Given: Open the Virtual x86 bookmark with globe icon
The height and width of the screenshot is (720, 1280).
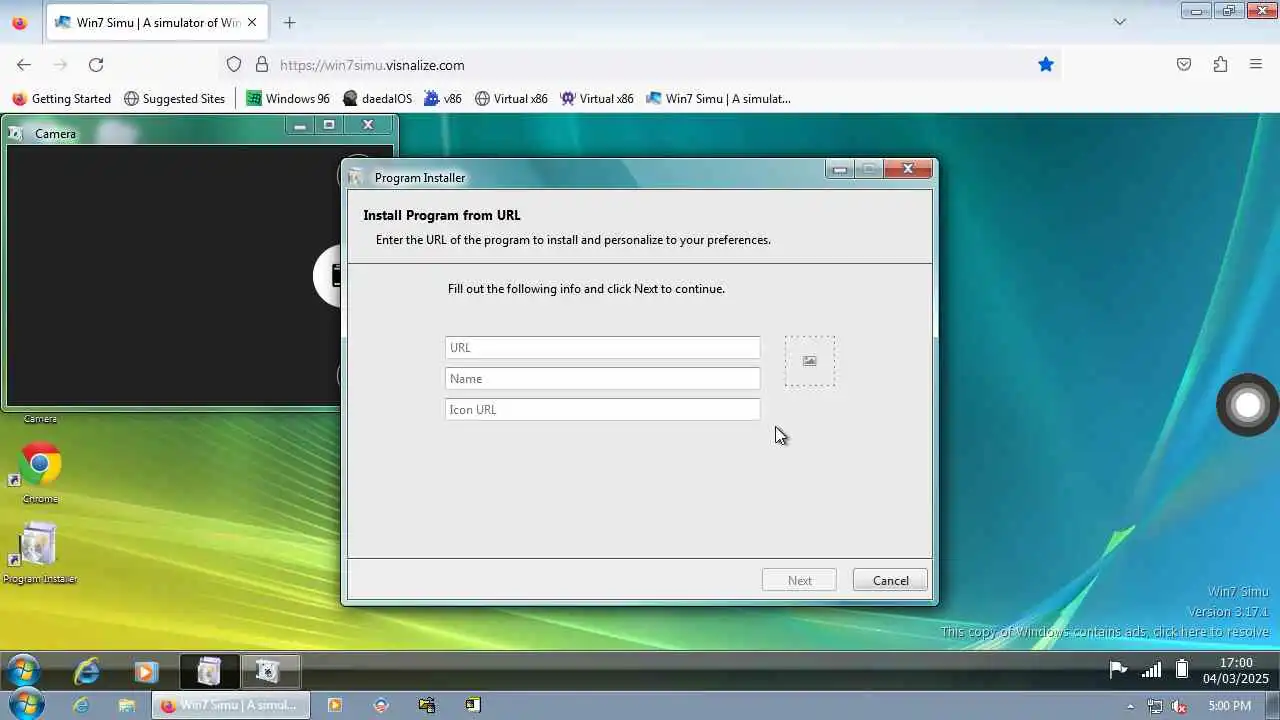Looking at the screenshot, I should pyautogui.click(x=511, y=98).
